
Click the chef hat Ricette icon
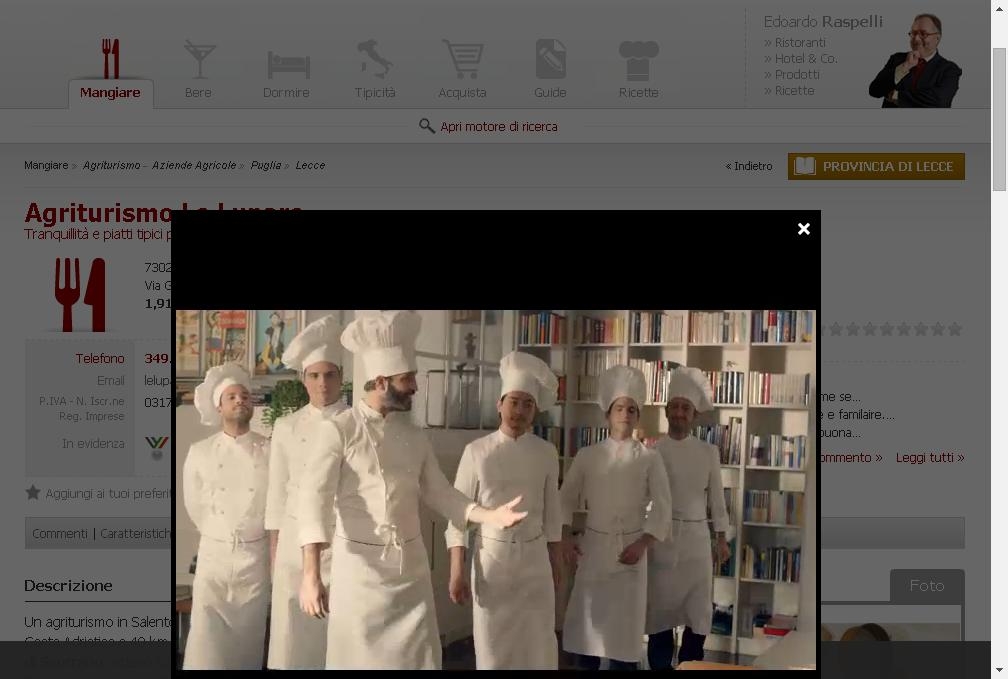pyautogui.click(x=638, y=60)
